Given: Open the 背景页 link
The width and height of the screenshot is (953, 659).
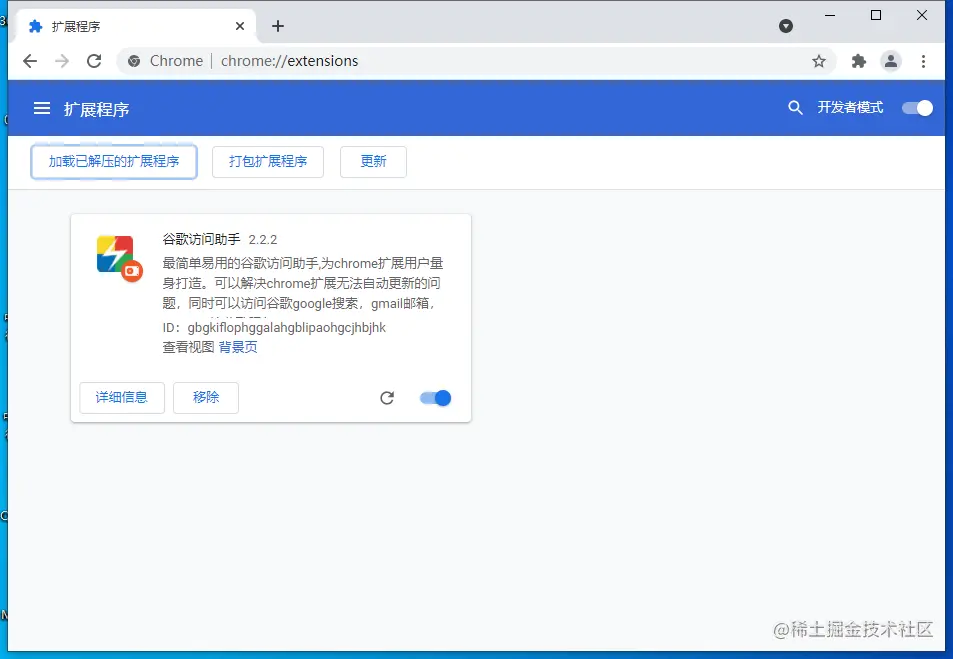Looking at the screenshot, I should [238, 347].
